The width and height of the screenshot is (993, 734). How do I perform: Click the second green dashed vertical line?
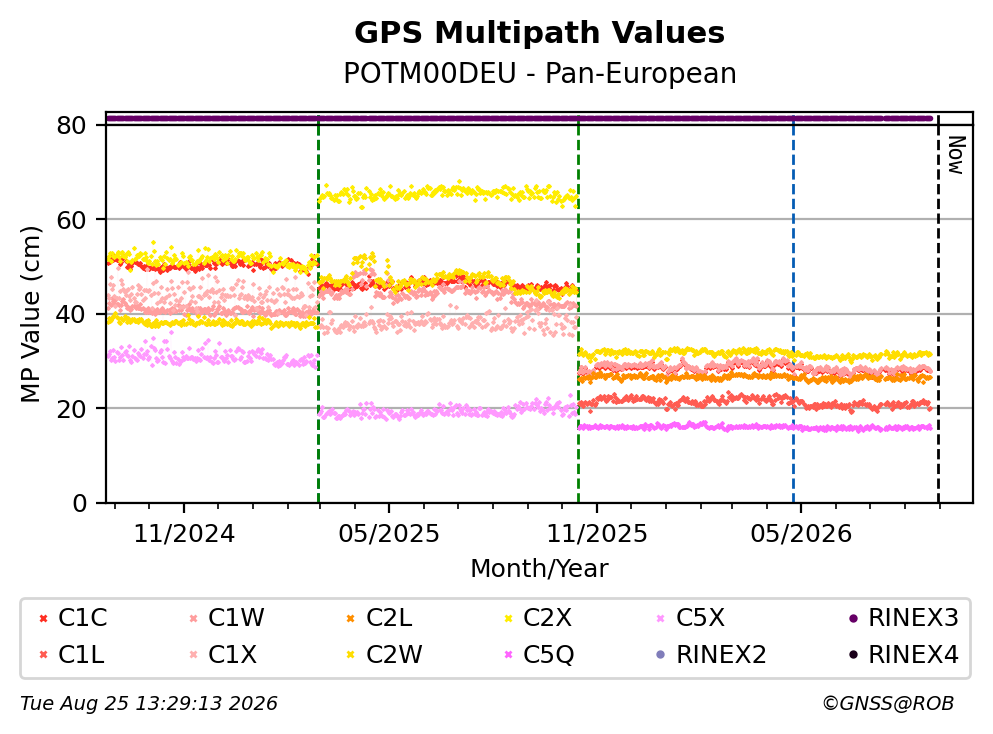(x=579, y=309)
